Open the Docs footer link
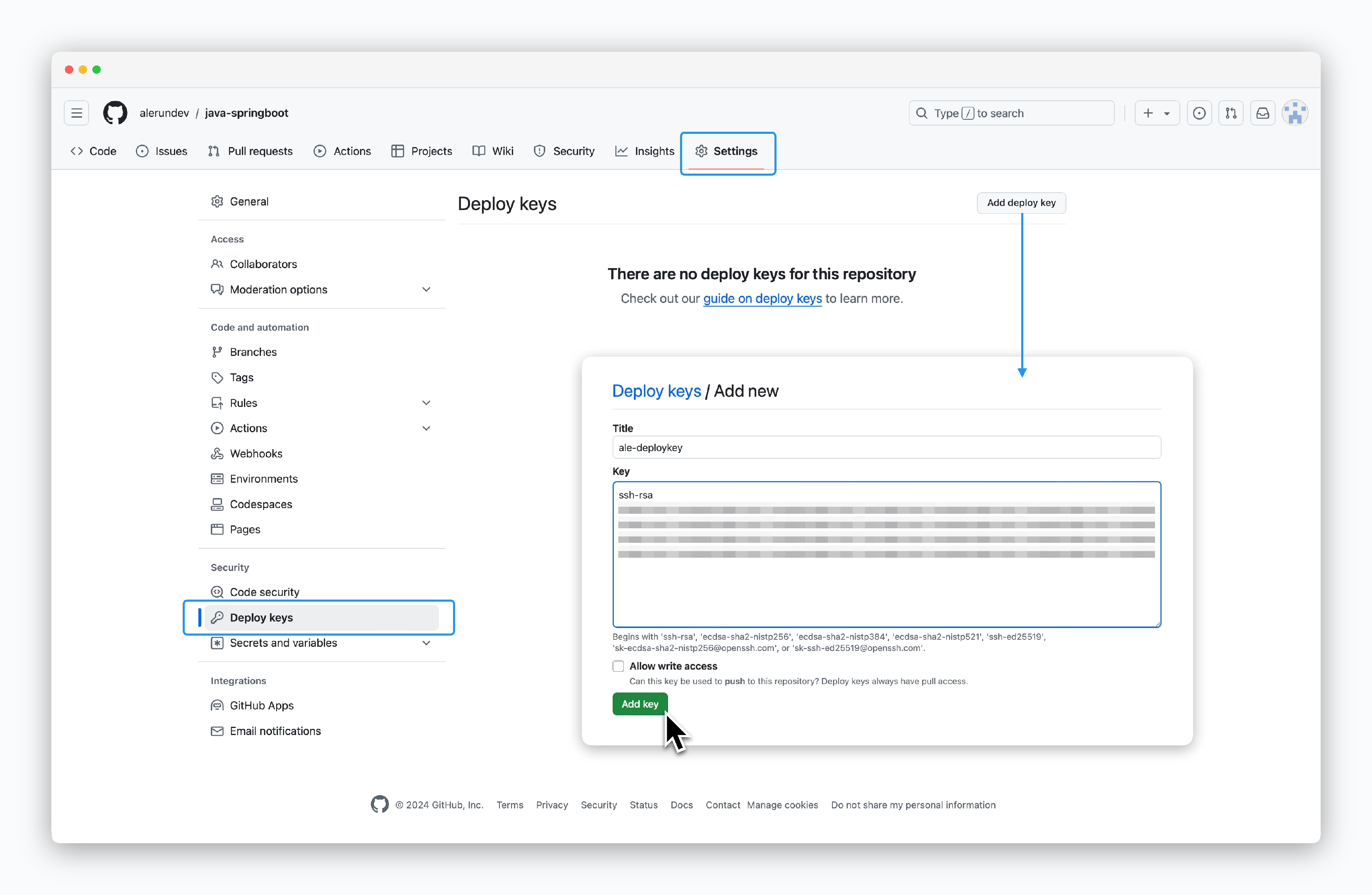1372x895 pixels. (681, 805)
